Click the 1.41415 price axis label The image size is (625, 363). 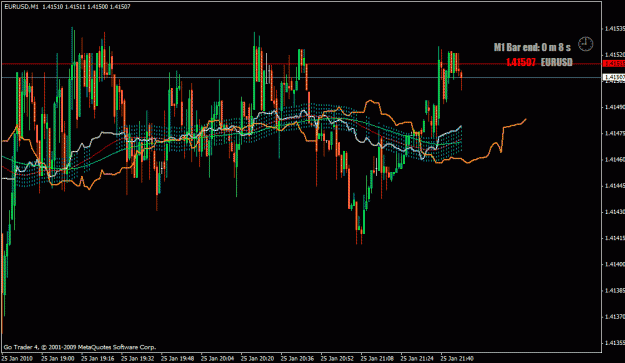click(615, 238)
